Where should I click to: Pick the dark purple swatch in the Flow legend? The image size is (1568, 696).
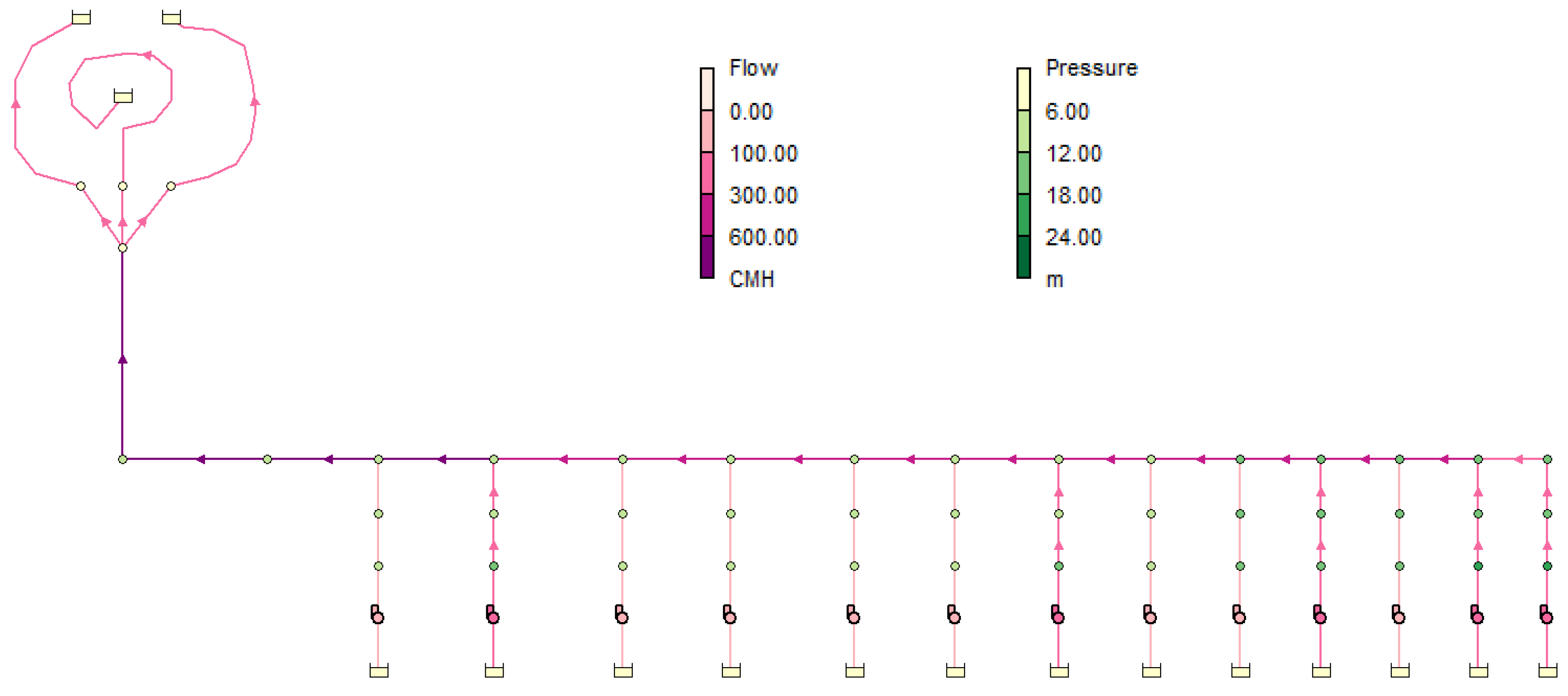(x=707, y=257)
